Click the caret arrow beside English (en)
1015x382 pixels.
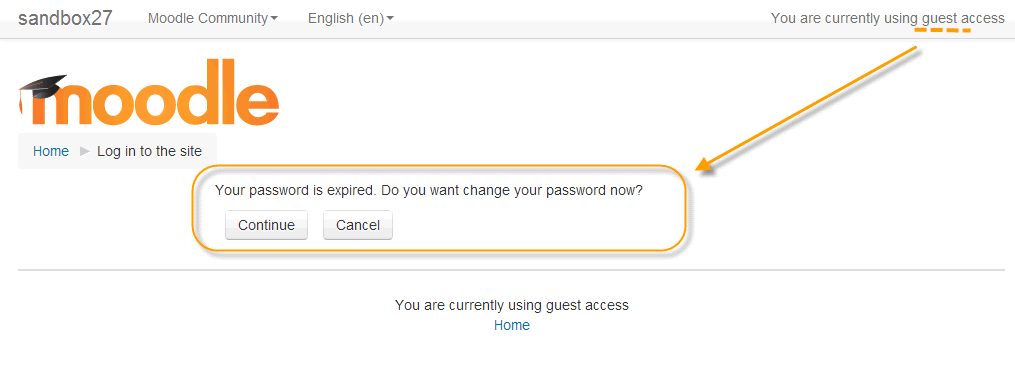390,19
